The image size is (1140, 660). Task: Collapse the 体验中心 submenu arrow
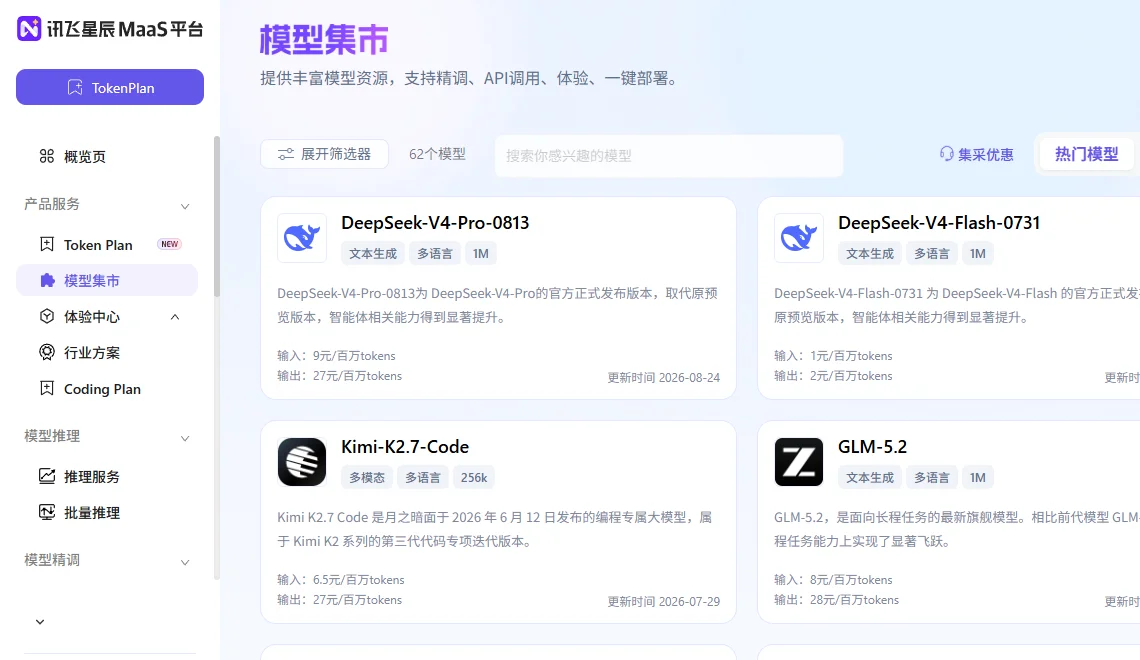(175, 317)
